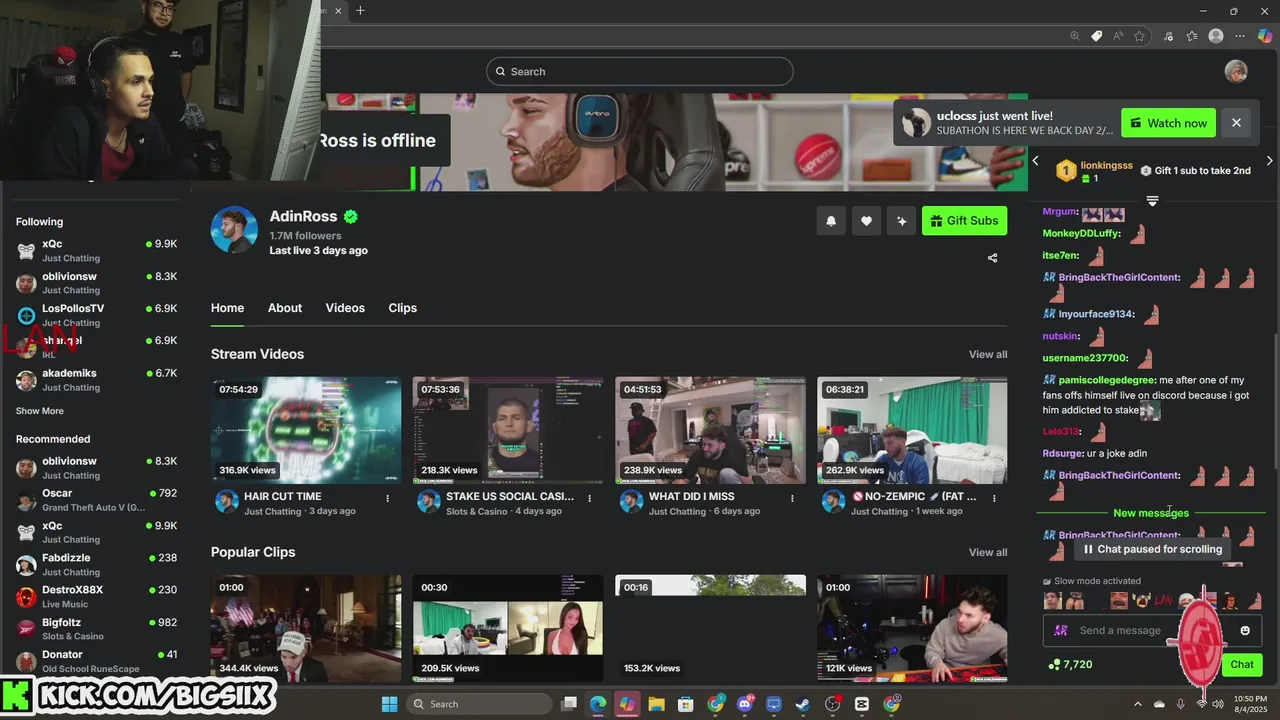Expand Following list with Show More
This screenshot has width=1280, height=720.
tap(40, 411)
